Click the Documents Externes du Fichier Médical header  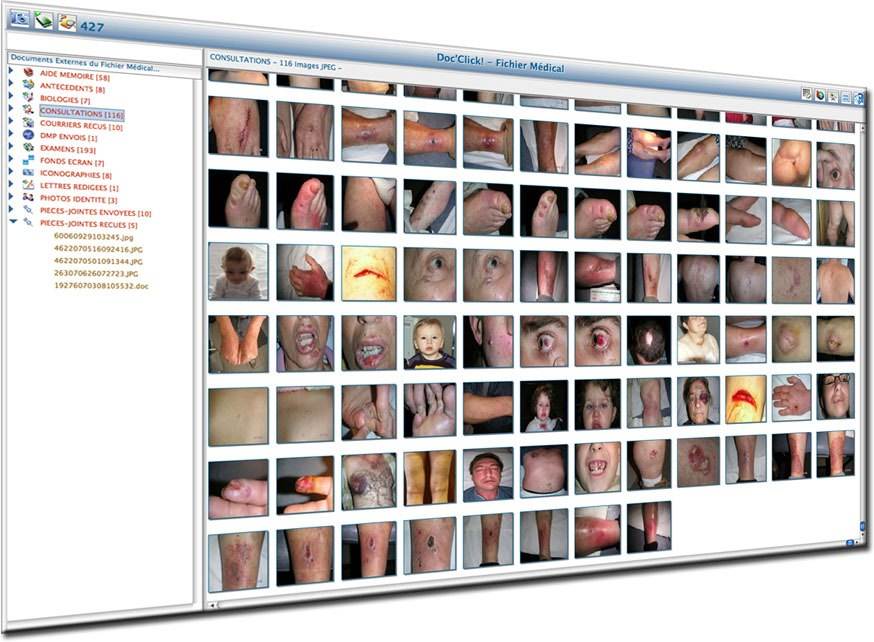85,63
